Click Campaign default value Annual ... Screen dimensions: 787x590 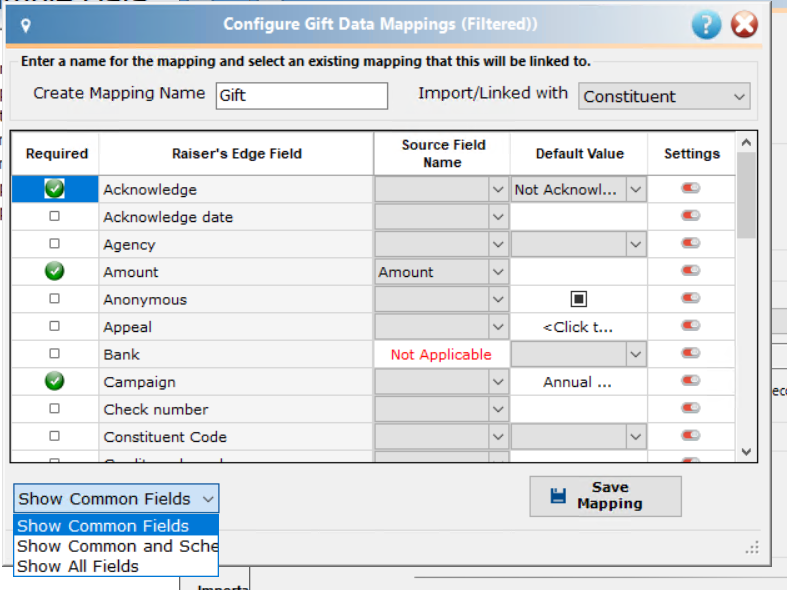point(578,382)
